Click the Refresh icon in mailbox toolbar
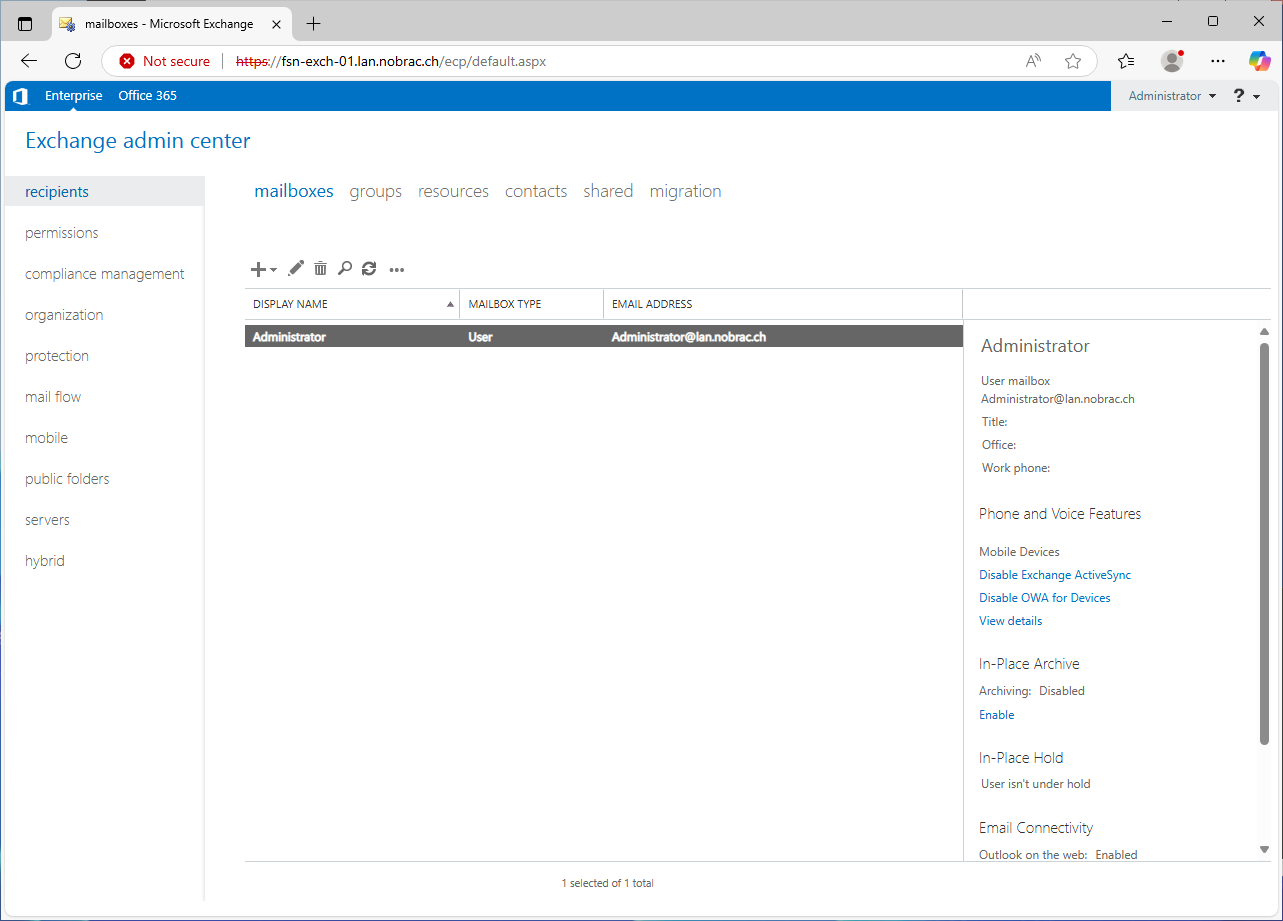Viewport: 1283px width, 921px height. 369,268
